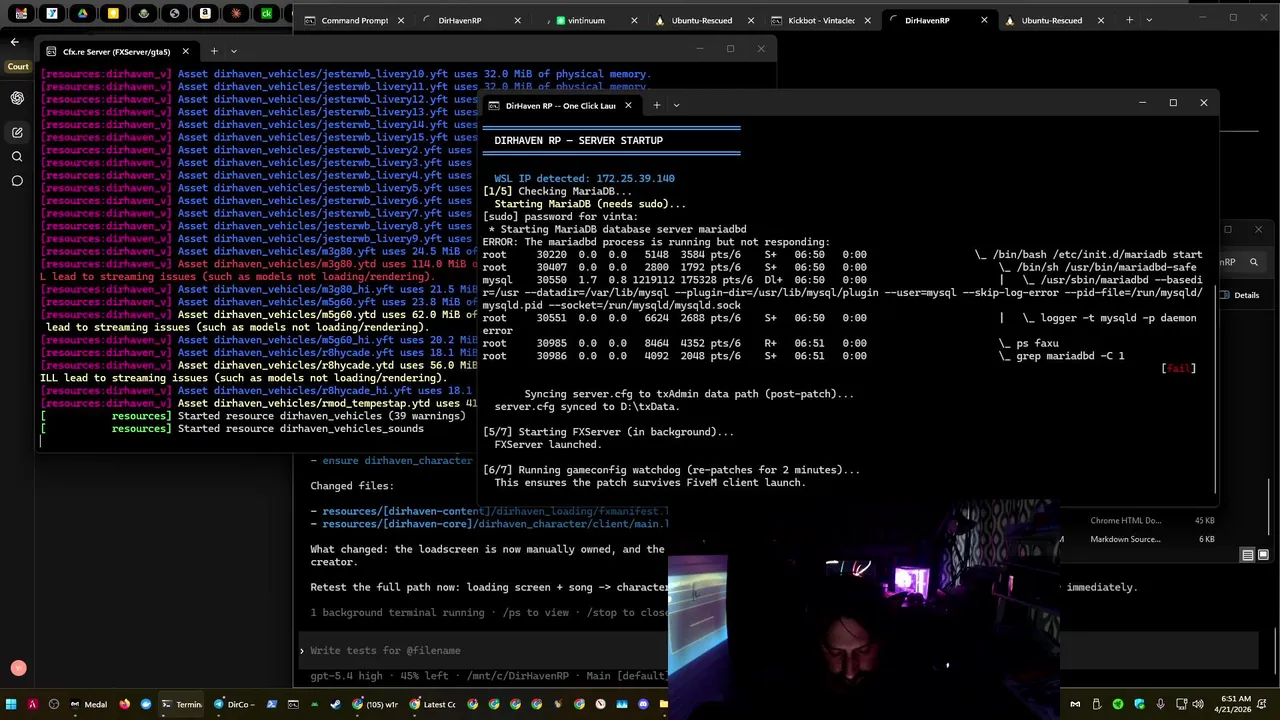This screenshot has width=1280, height=720.
Task: Switch to the Command Prompt tab
Action: (x=355, y=20)
